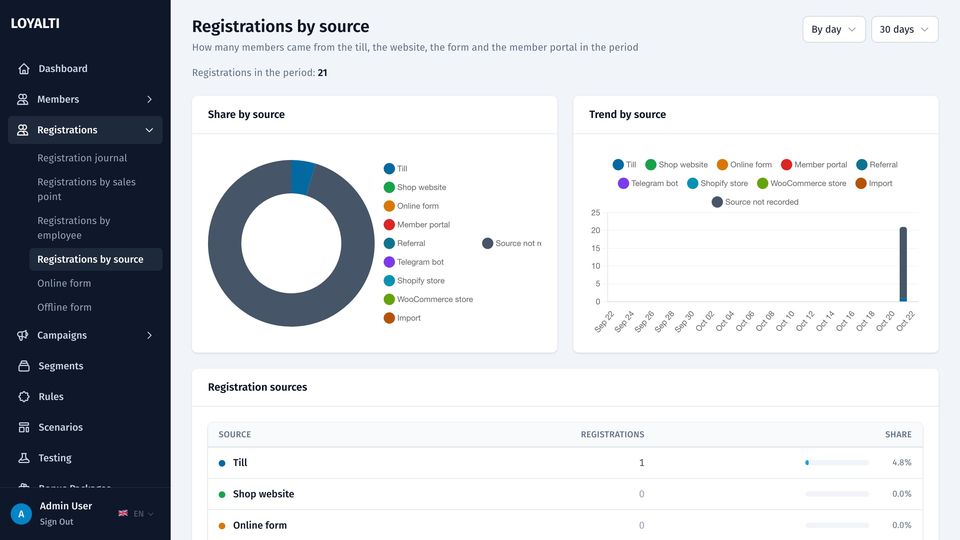Click the Oct 21 bar in trend chart
This screenshot has height=540, width=960.
(903, 264)
